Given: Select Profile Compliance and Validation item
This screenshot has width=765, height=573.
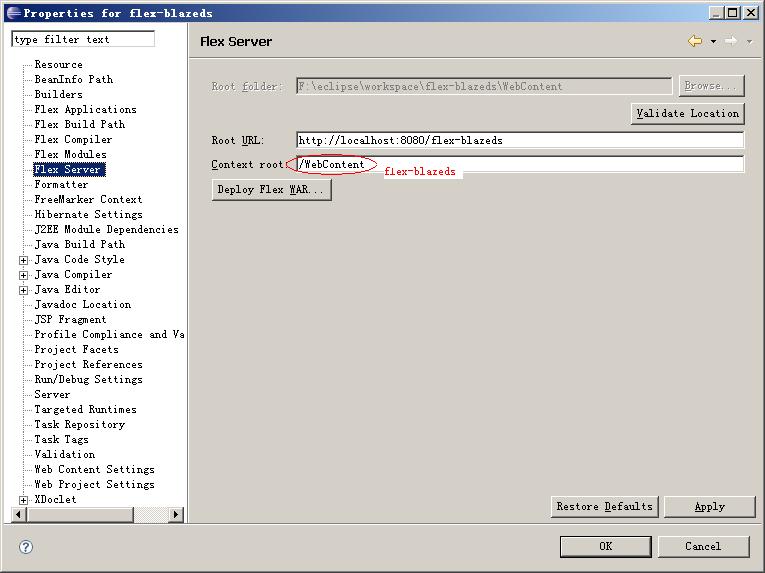Looking at the screenshot, I should click(x=109, y=334).
